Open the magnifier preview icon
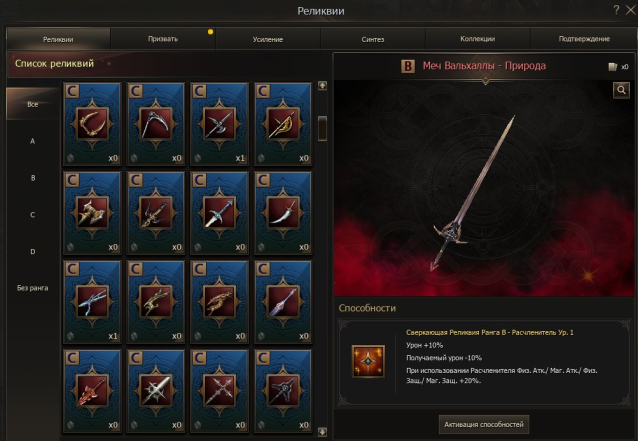 [621, 90]
